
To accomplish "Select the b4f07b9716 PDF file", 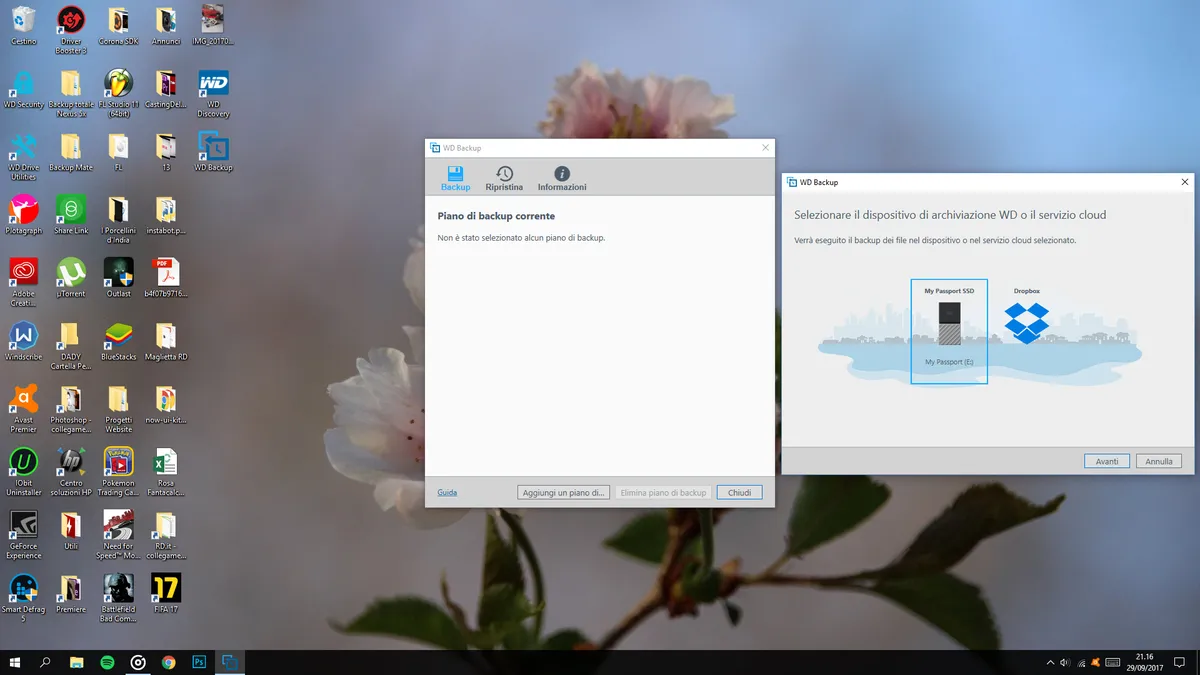I will 166,278.
